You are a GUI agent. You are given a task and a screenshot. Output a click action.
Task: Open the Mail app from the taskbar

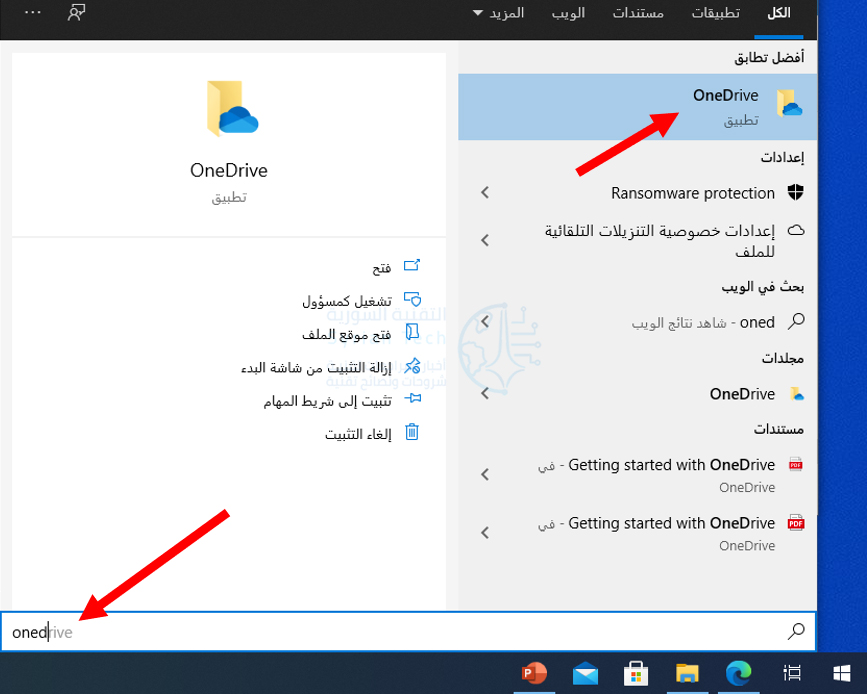tap(585, 673)
